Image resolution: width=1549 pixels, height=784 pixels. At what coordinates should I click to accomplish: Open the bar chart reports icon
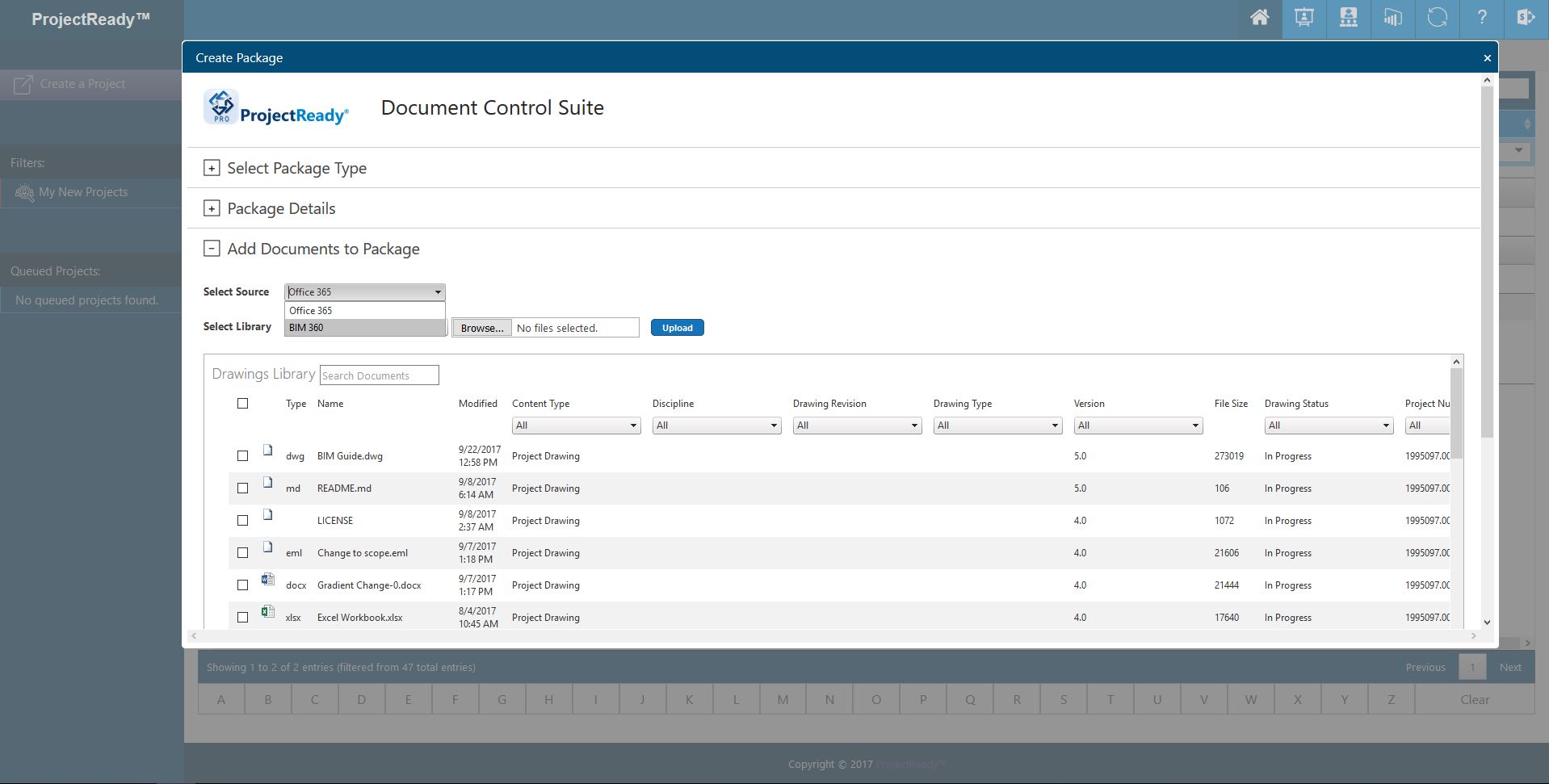1392,18
